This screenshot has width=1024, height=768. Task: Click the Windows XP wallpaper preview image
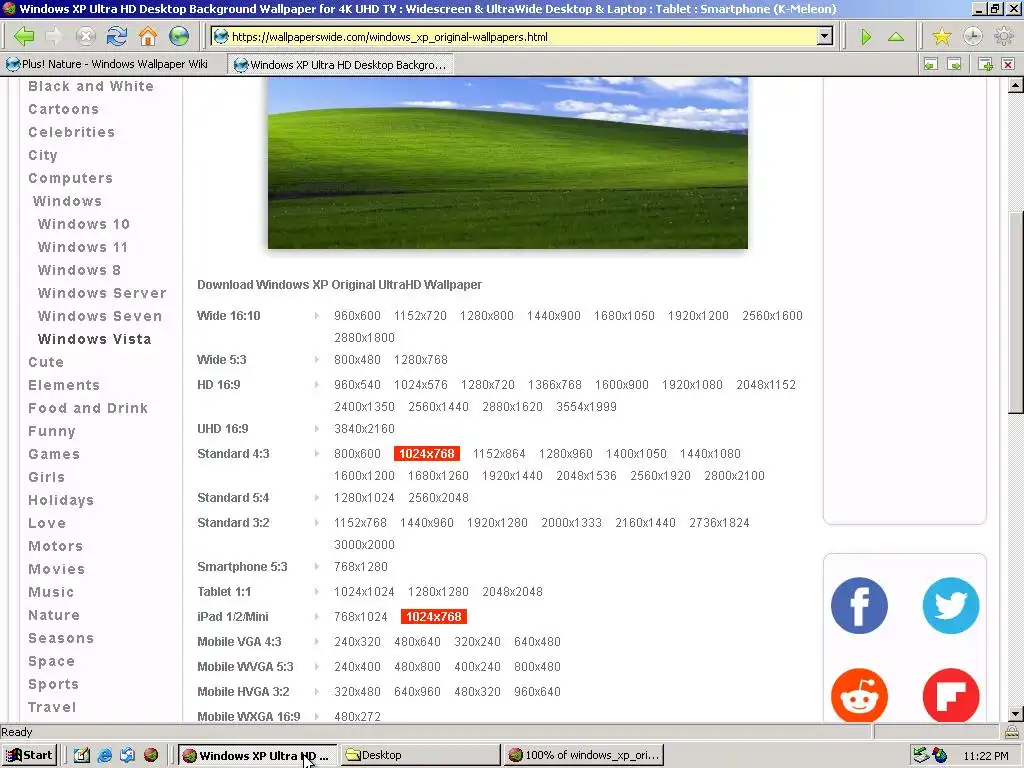507,163
